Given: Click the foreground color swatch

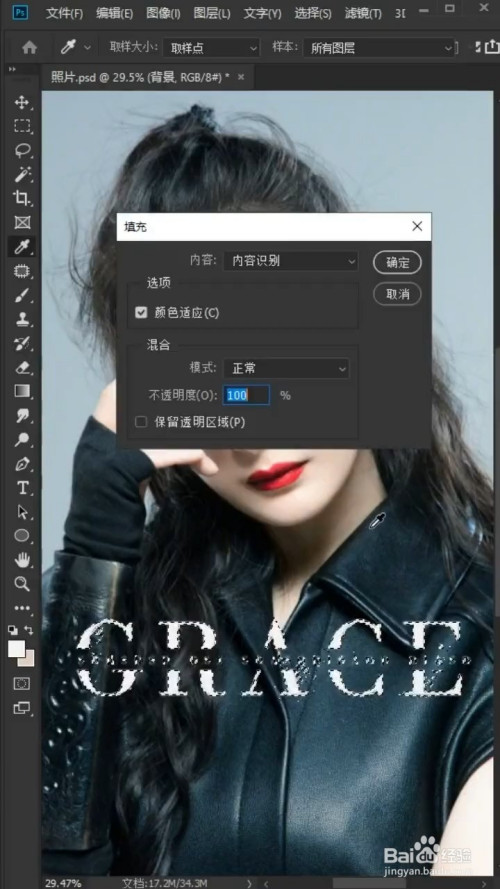Looking at the screenshot, I should click(x=16, y=649).
